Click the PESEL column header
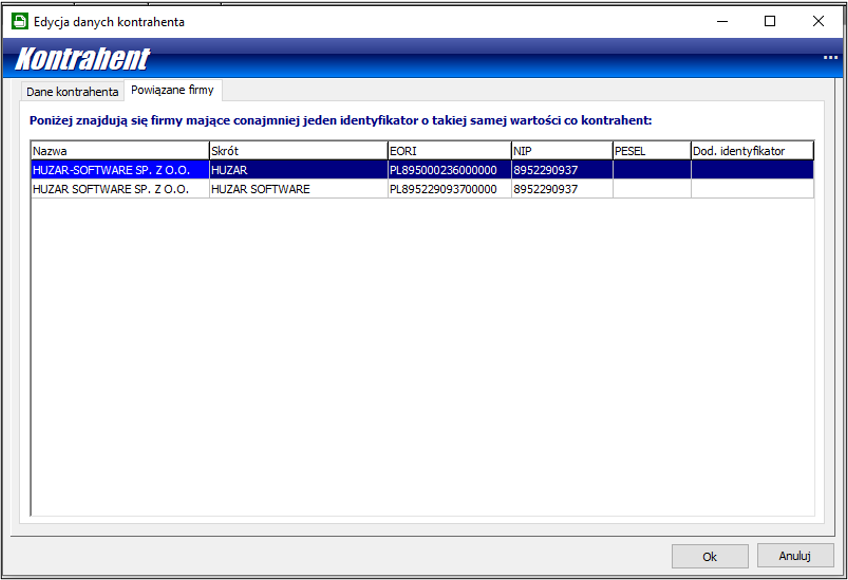The width and height of the screenshot is (848, 580). [651, 151]
